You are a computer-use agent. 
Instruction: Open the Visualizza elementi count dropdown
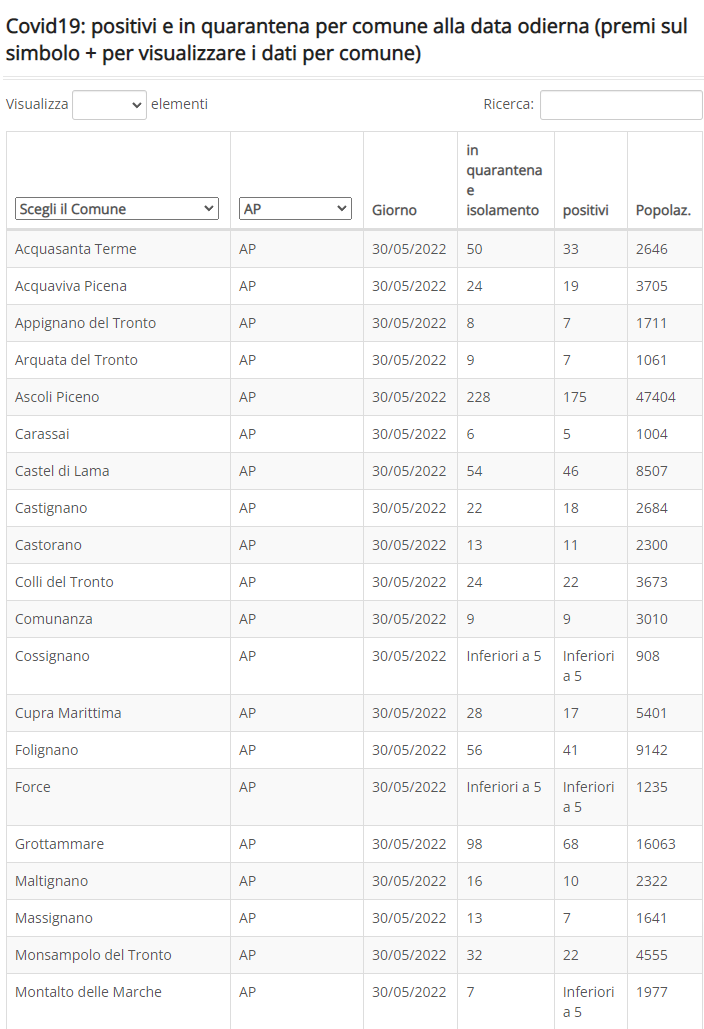pyautogui.click(x=109, y=105)
